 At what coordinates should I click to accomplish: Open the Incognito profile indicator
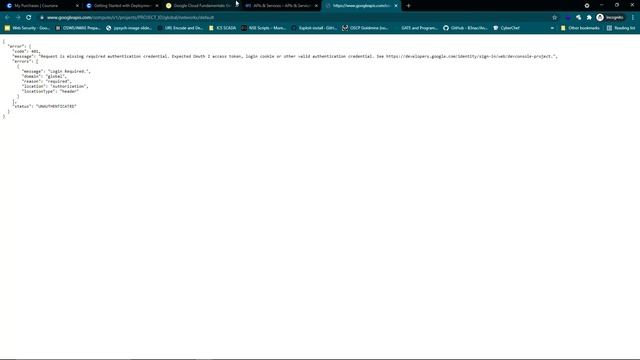(610, 18)
